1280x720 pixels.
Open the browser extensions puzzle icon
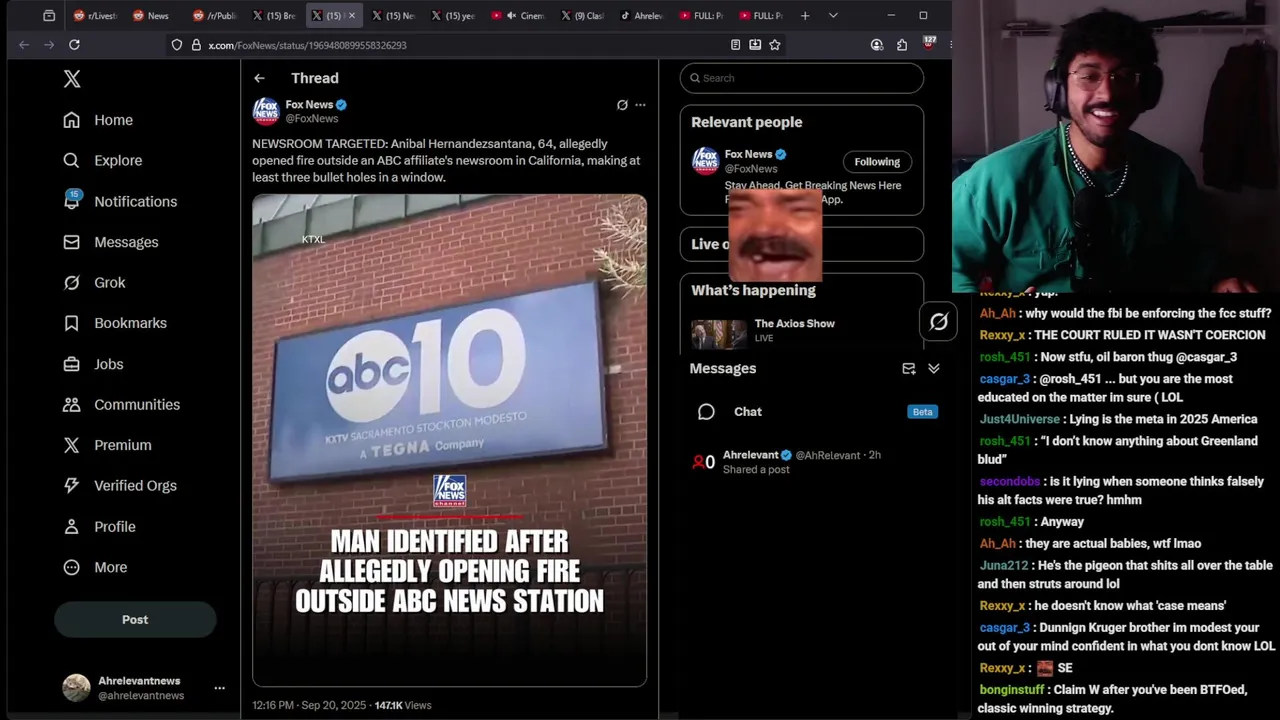tap(902, 45)
